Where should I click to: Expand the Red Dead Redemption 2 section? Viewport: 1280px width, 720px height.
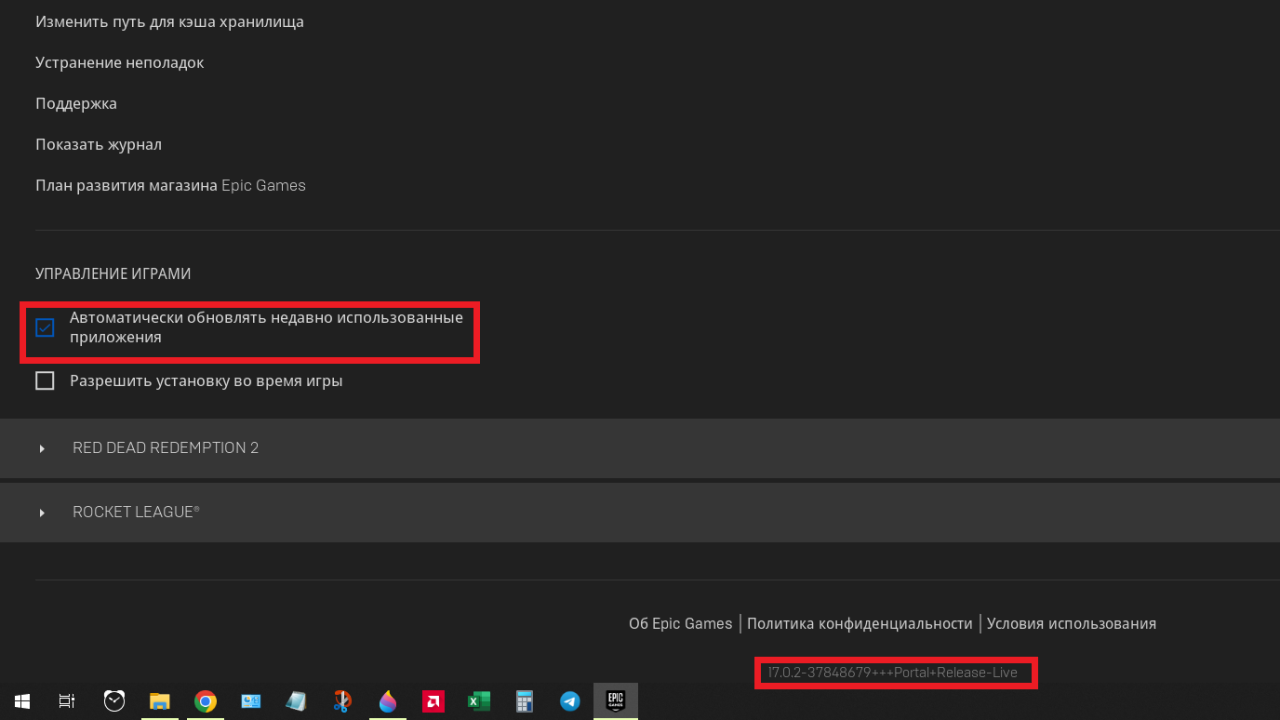click(640, 448)
